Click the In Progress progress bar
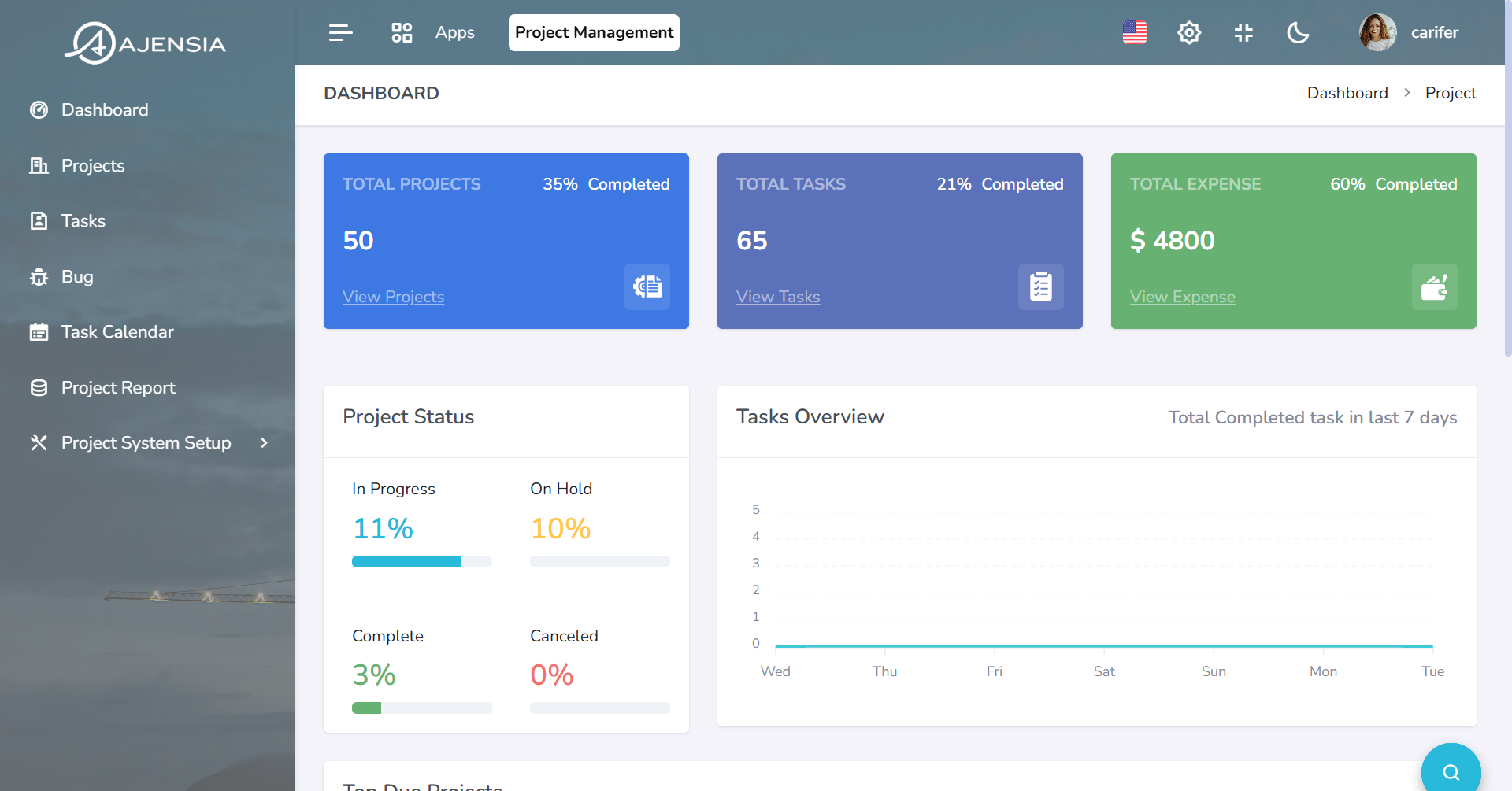The width and height of the screenshot is (1512, 791). pos(421,562)
